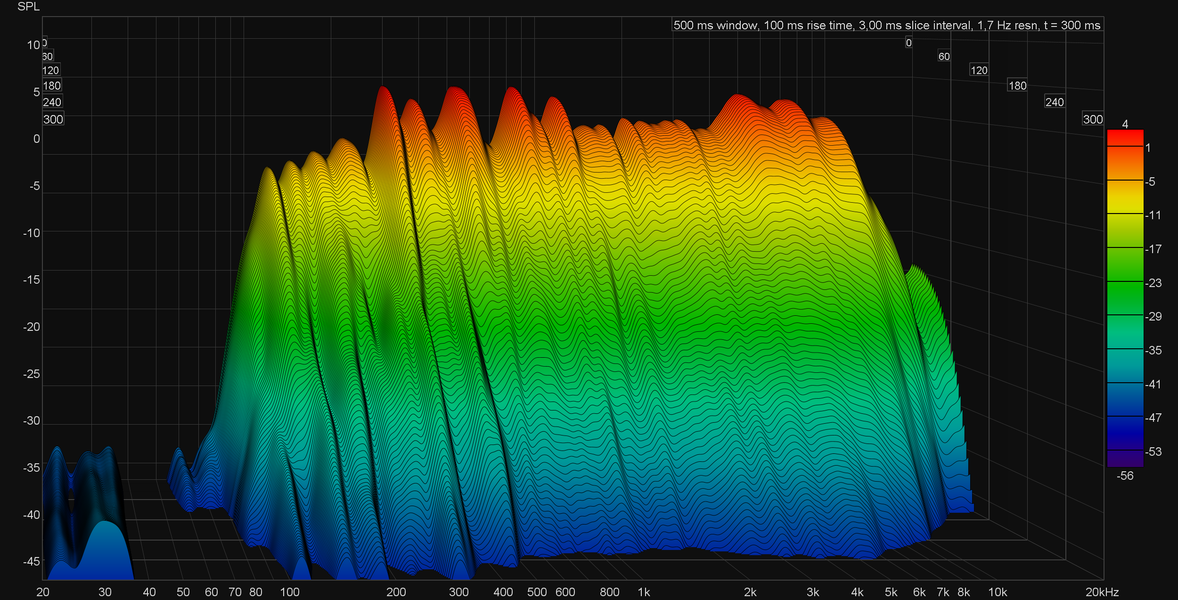Viewport: 1178px width, 600px height.
Task: Click the -56 value below the color legend
Action: 1125,475
